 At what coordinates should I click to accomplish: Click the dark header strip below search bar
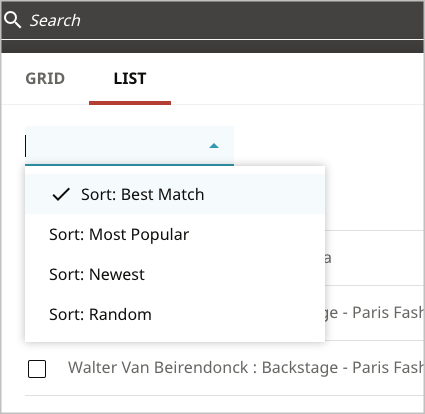click(212, 47)
